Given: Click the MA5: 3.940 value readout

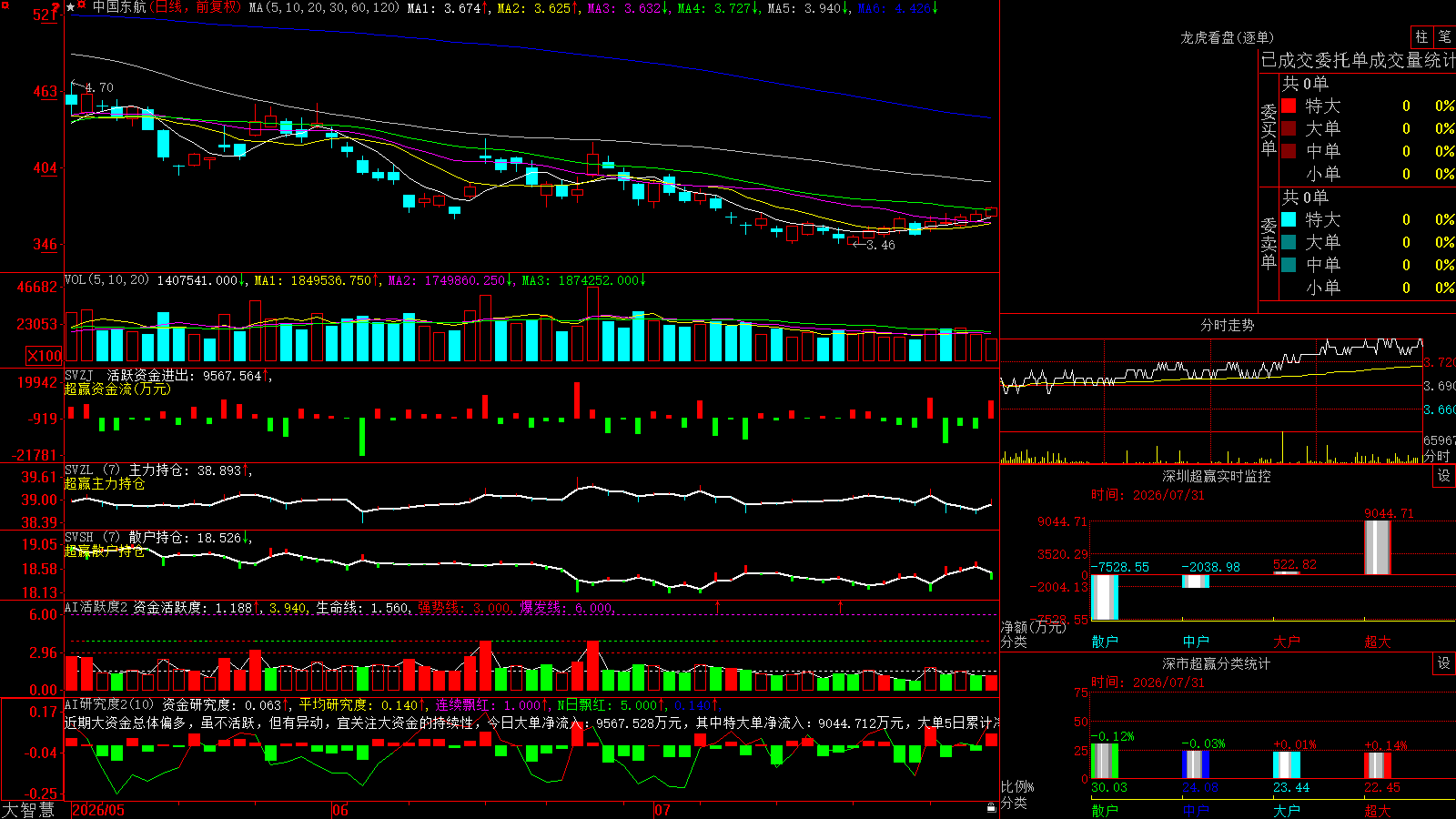Looking at the screenshot, I should (x=804, y=7).
